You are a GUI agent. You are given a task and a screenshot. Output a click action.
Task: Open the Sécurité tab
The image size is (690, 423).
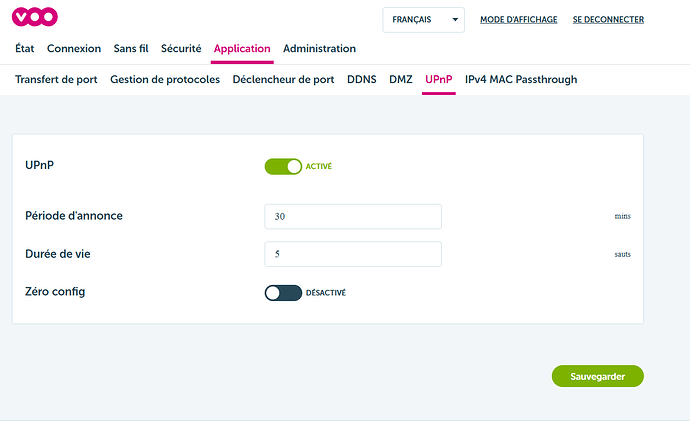pyautogui.click(x=181, y=48)
